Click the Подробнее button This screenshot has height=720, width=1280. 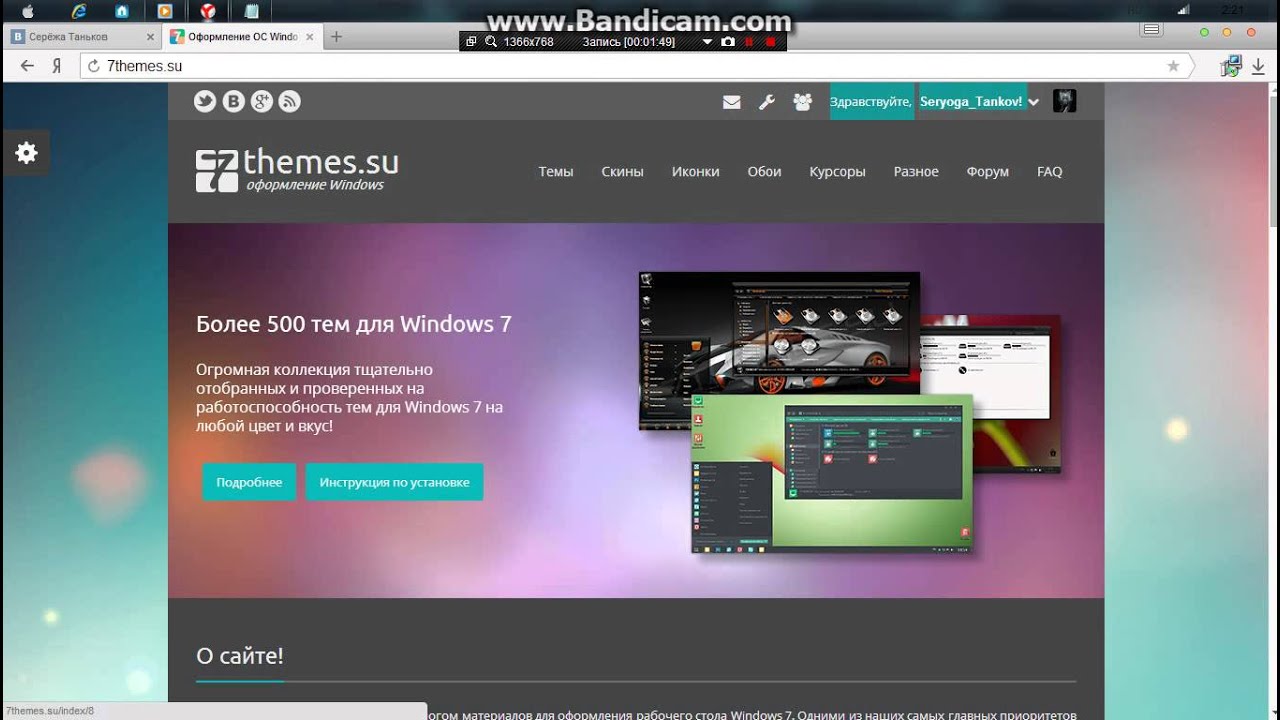click(249, 482)
